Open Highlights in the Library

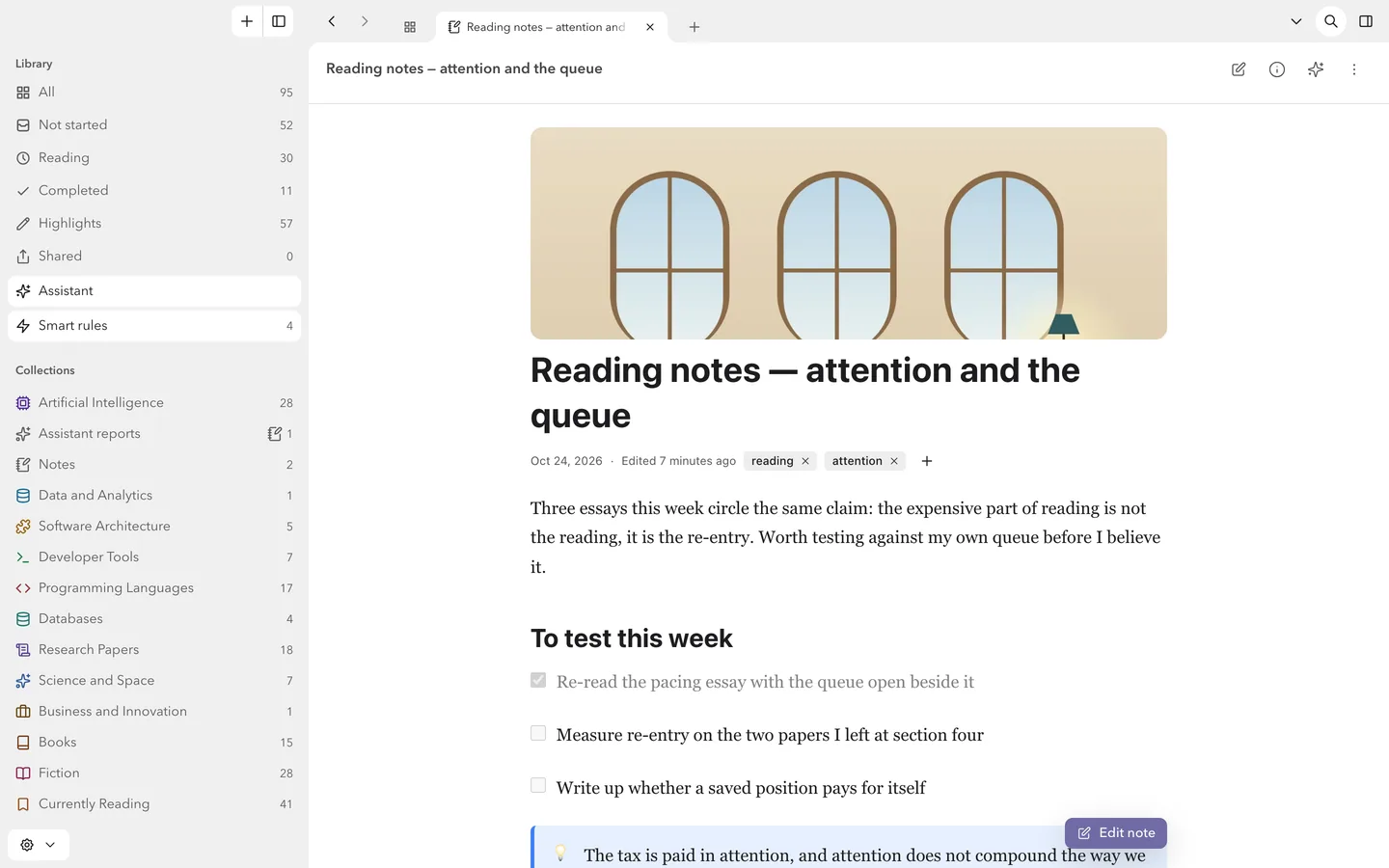[x=154, y=224]
